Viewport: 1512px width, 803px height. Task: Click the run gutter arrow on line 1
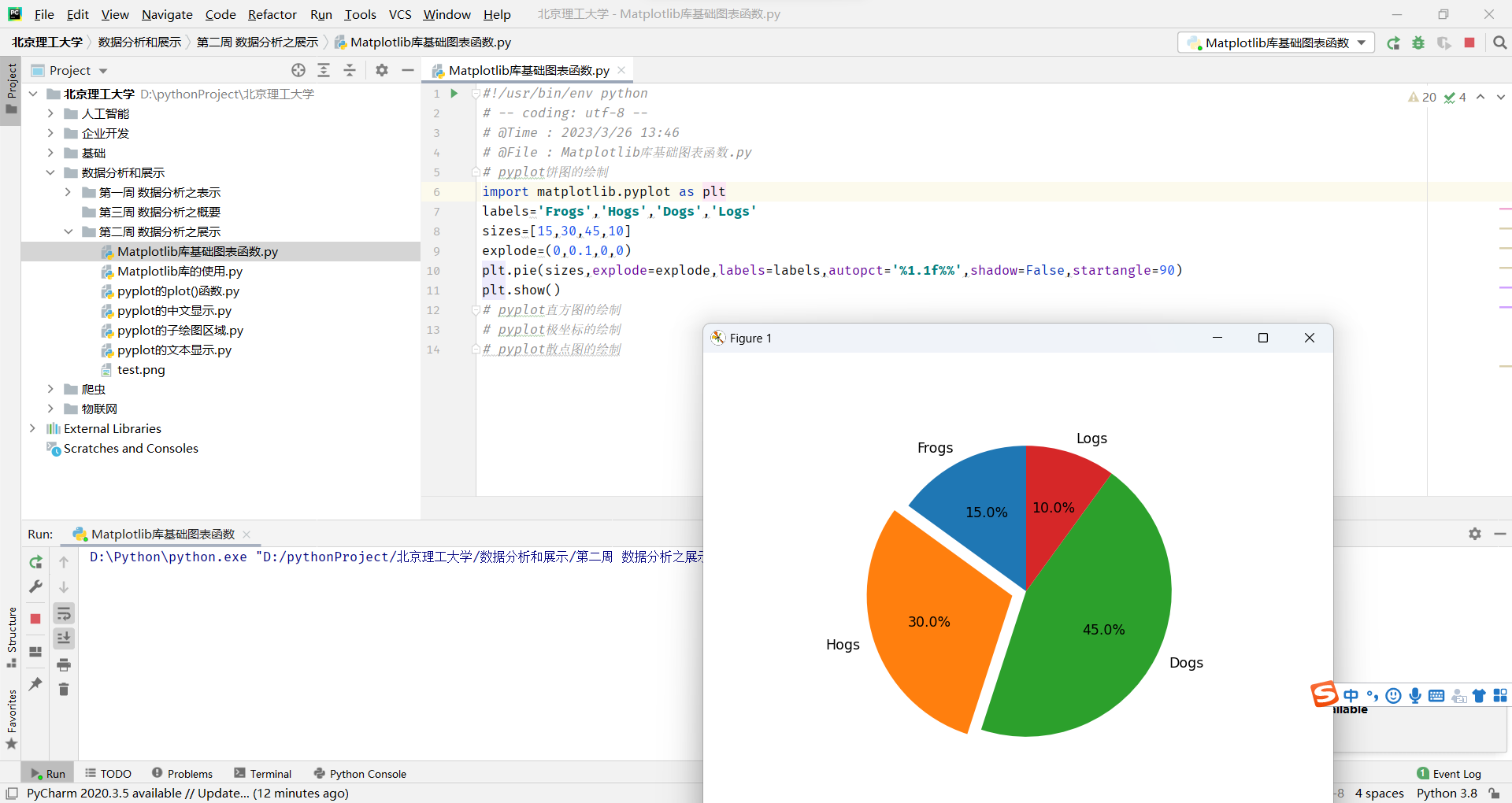click(x=454, y=93)
